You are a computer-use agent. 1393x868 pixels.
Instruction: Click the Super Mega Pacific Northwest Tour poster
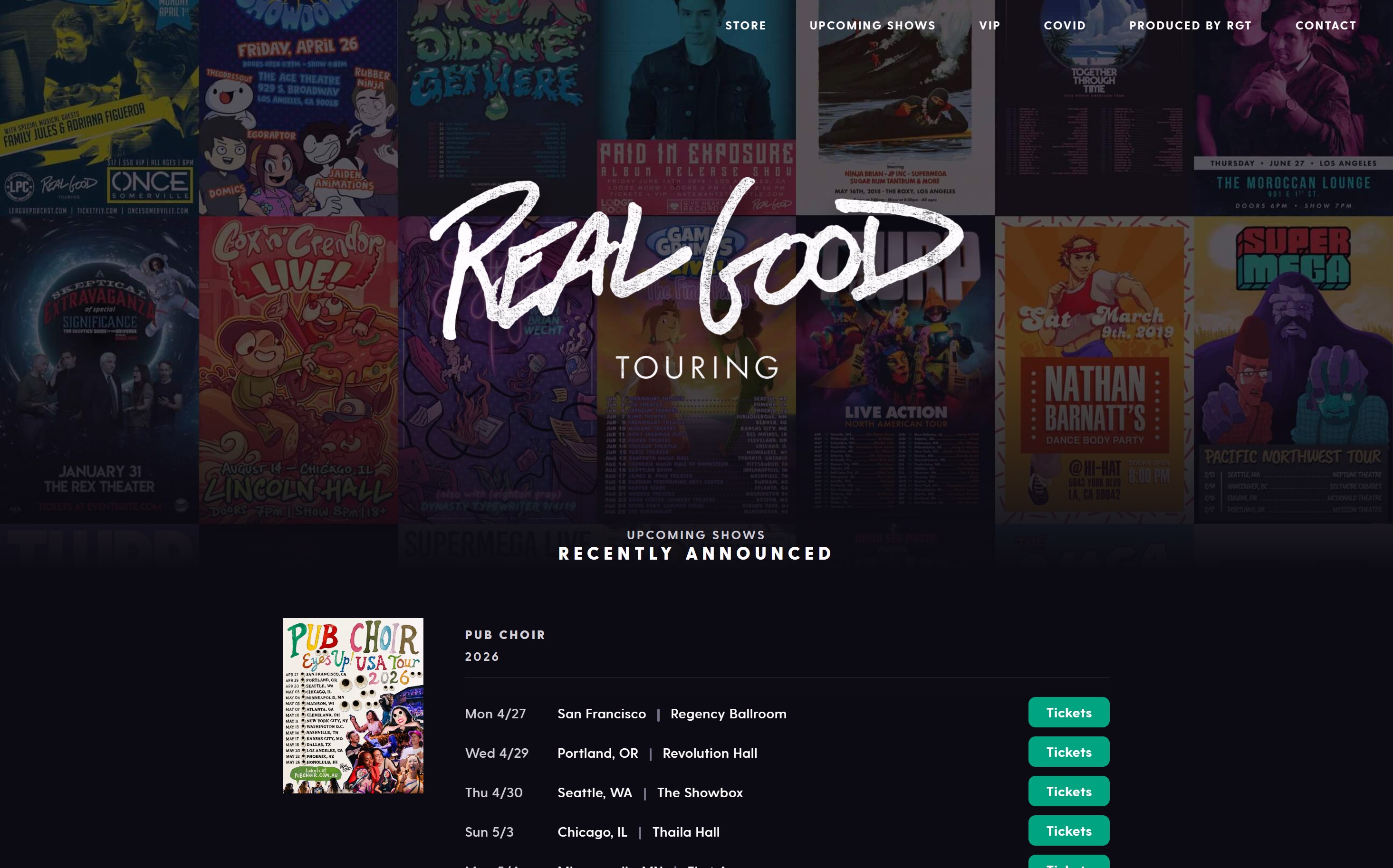pos(1293,370)
